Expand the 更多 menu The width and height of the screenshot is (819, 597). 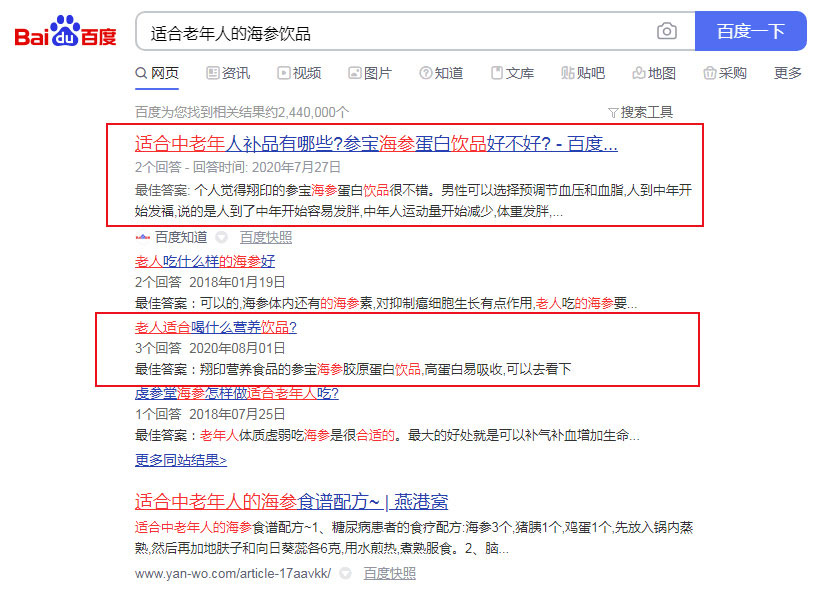point(788,73)
